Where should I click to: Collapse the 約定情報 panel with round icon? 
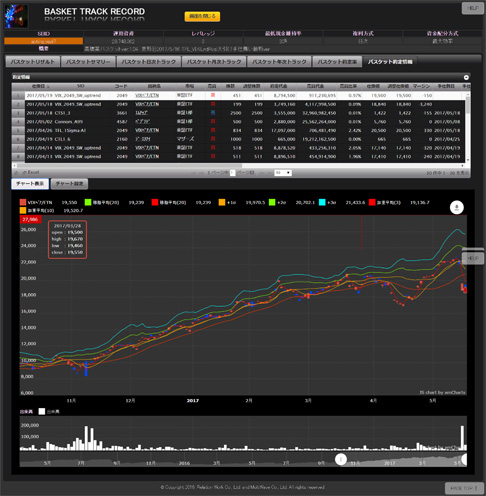tap(466, 77)
